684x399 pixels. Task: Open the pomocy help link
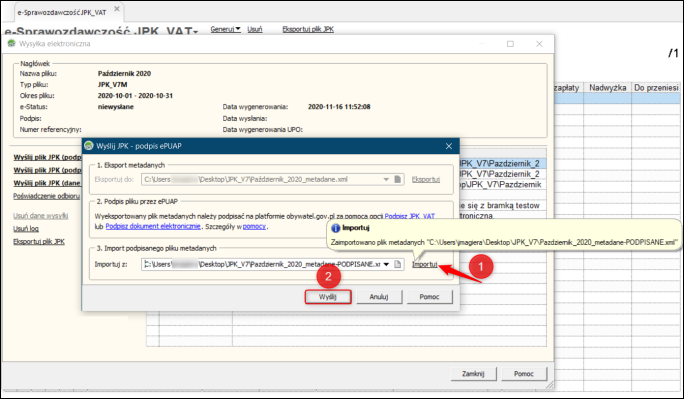[x=254, y=226]
